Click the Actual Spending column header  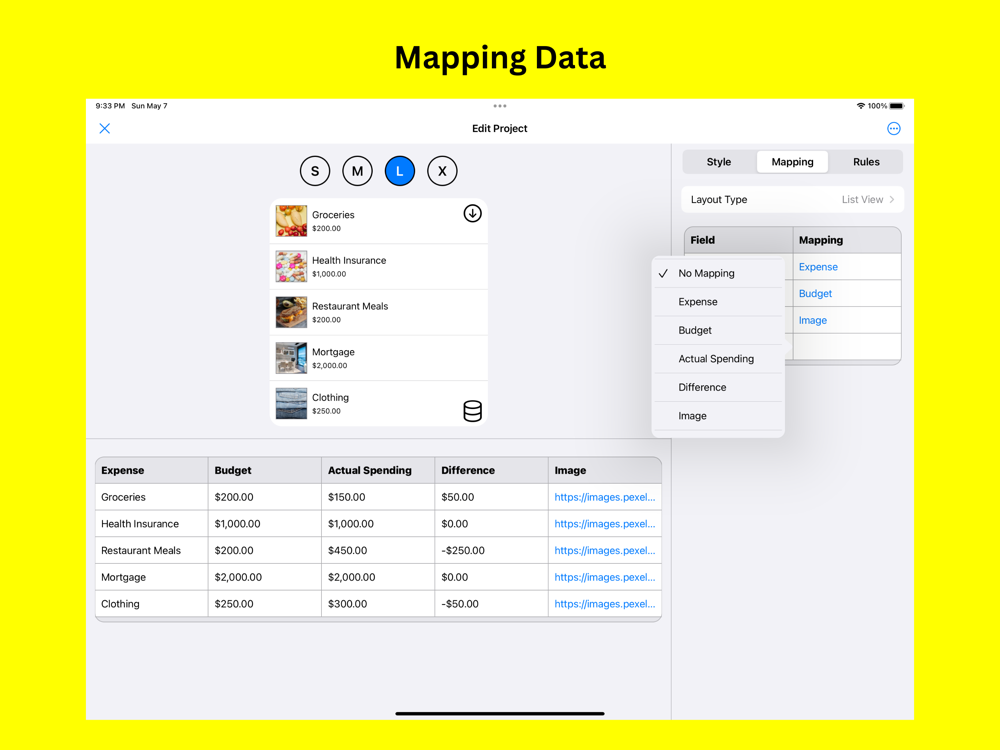pyautogui.click(x=378, y=470)
